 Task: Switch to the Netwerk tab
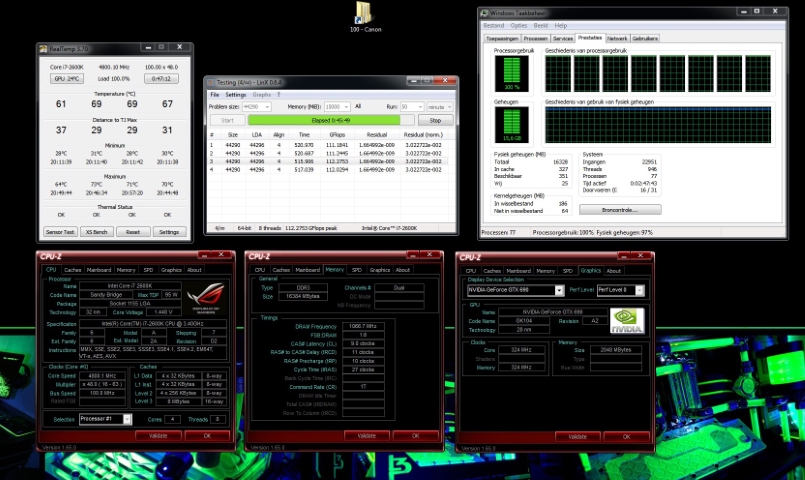click(617, 39)
